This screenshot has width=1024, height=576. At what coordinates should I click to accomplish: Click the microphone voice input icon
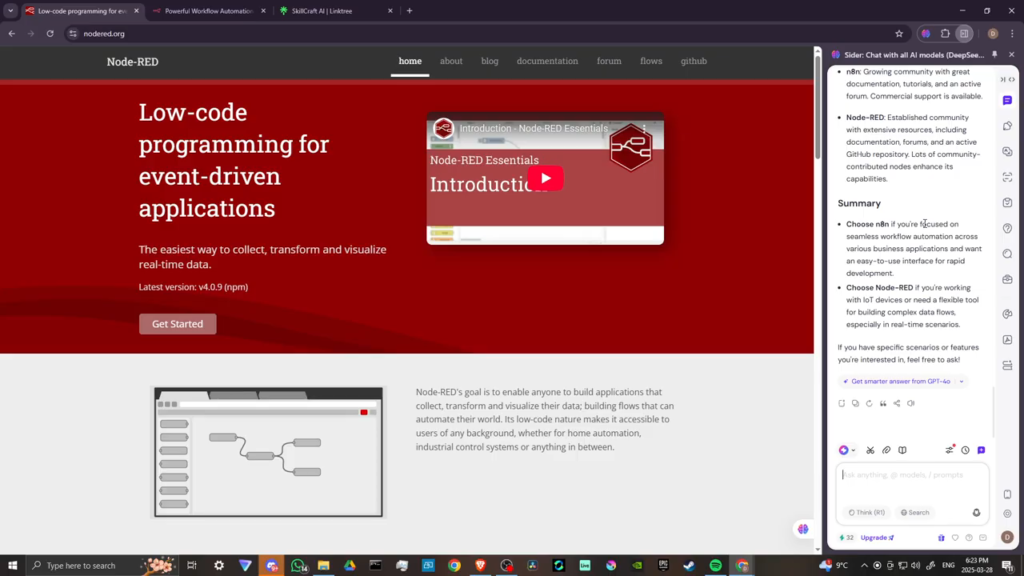(x=976, y=513)
